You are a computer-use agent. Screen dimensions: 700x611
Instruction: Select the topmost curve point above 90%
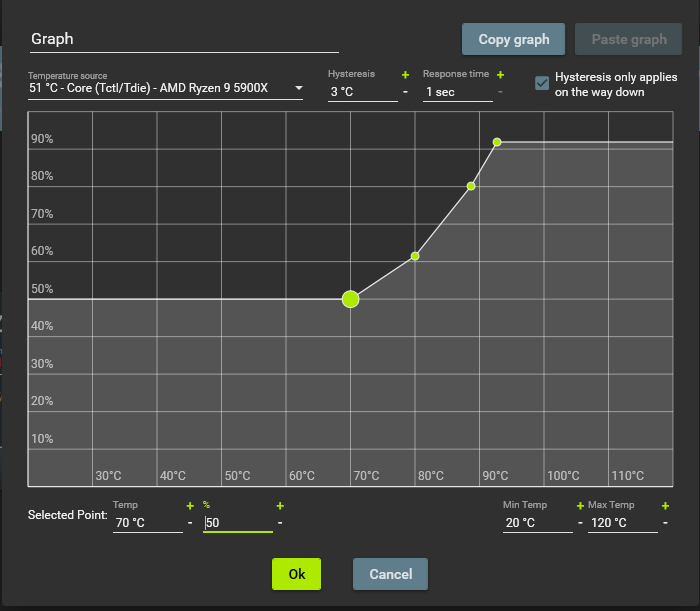click(497, 142)
